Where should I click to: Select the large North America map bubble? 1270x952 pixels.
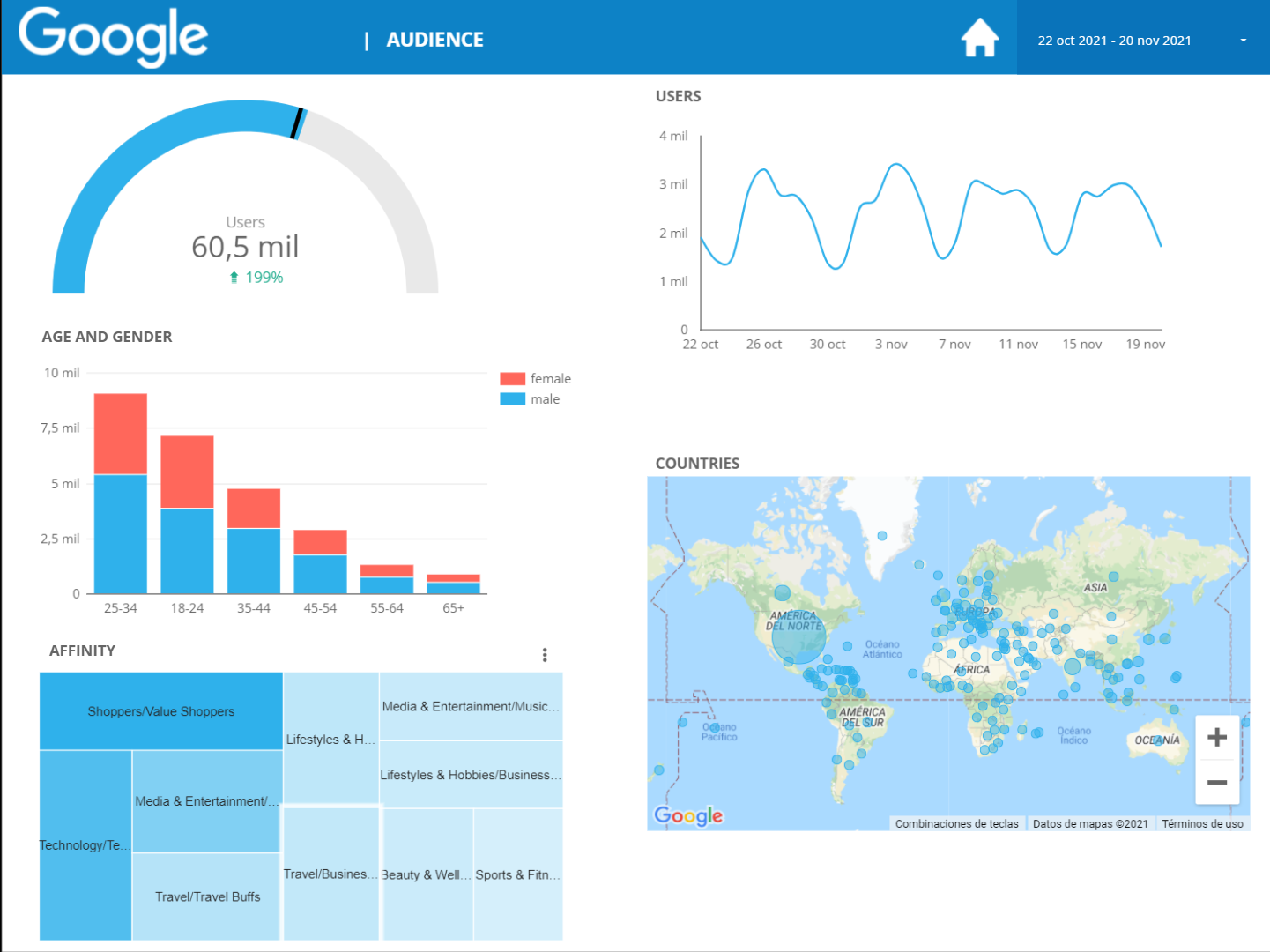coord(798,637)
